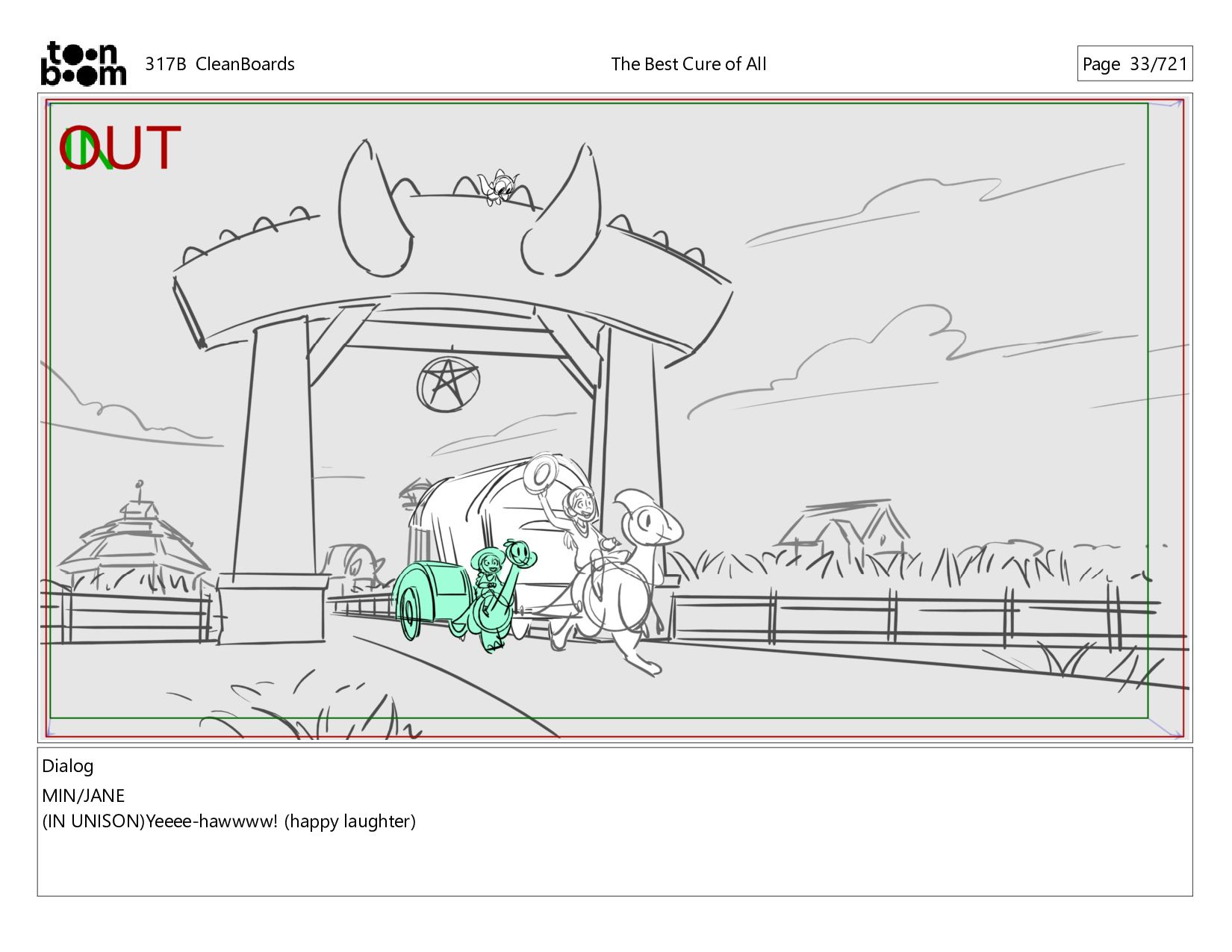Click the 'Dialog' caption heading

(68, 766)
